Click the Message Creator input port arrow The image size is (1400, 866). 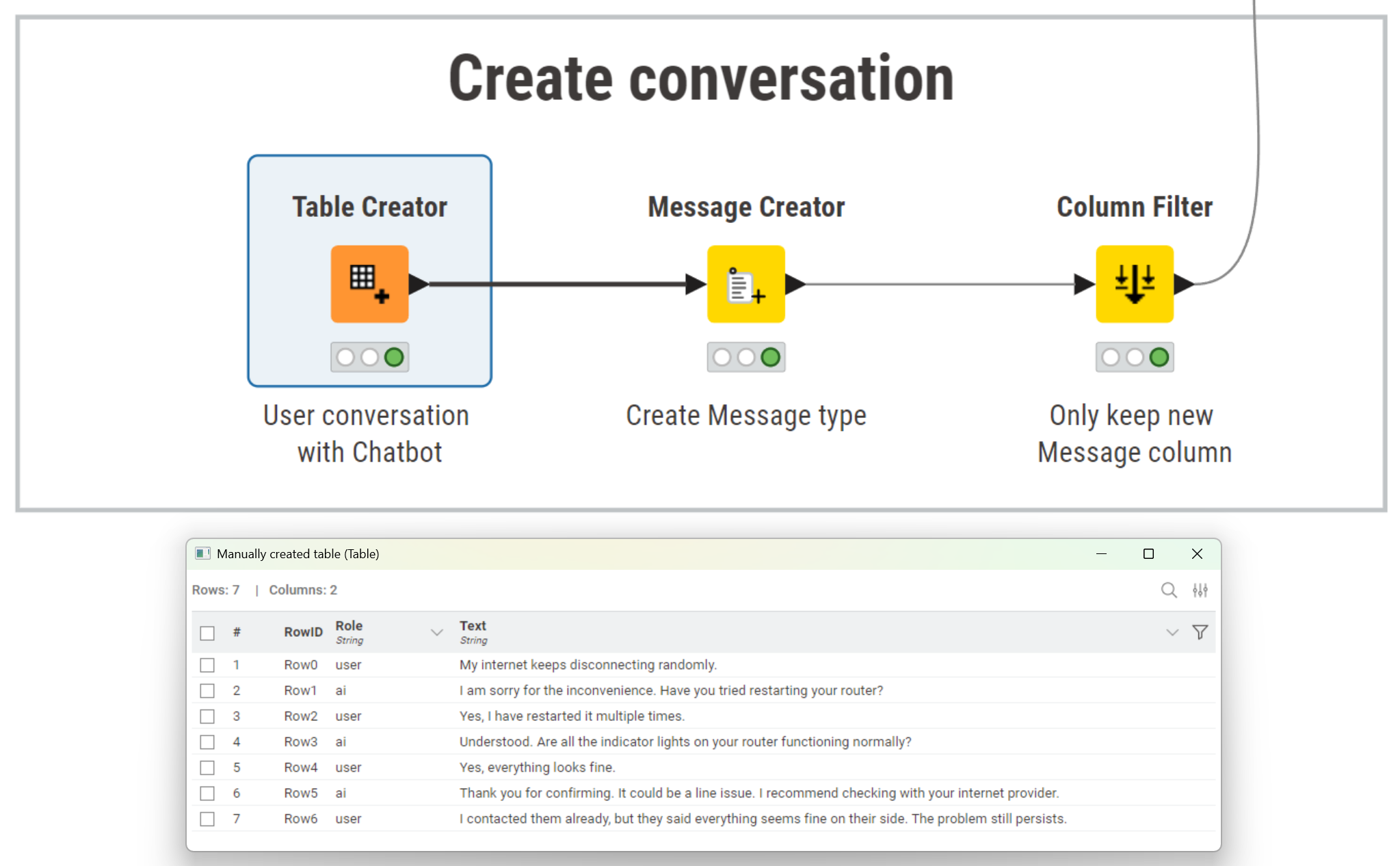pos(696,284)
